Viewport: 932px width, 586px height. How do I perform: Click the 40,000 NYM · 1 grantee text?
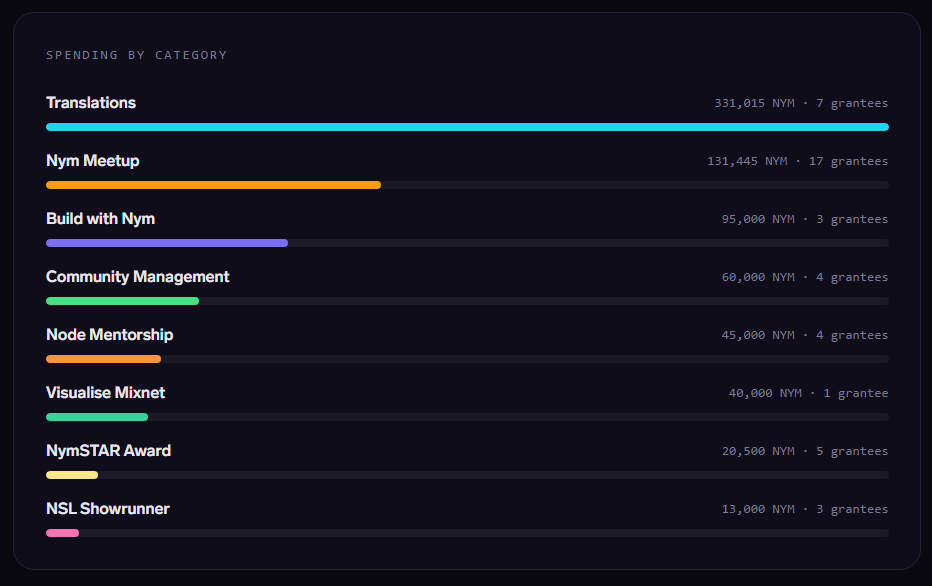tap(808, 393)
